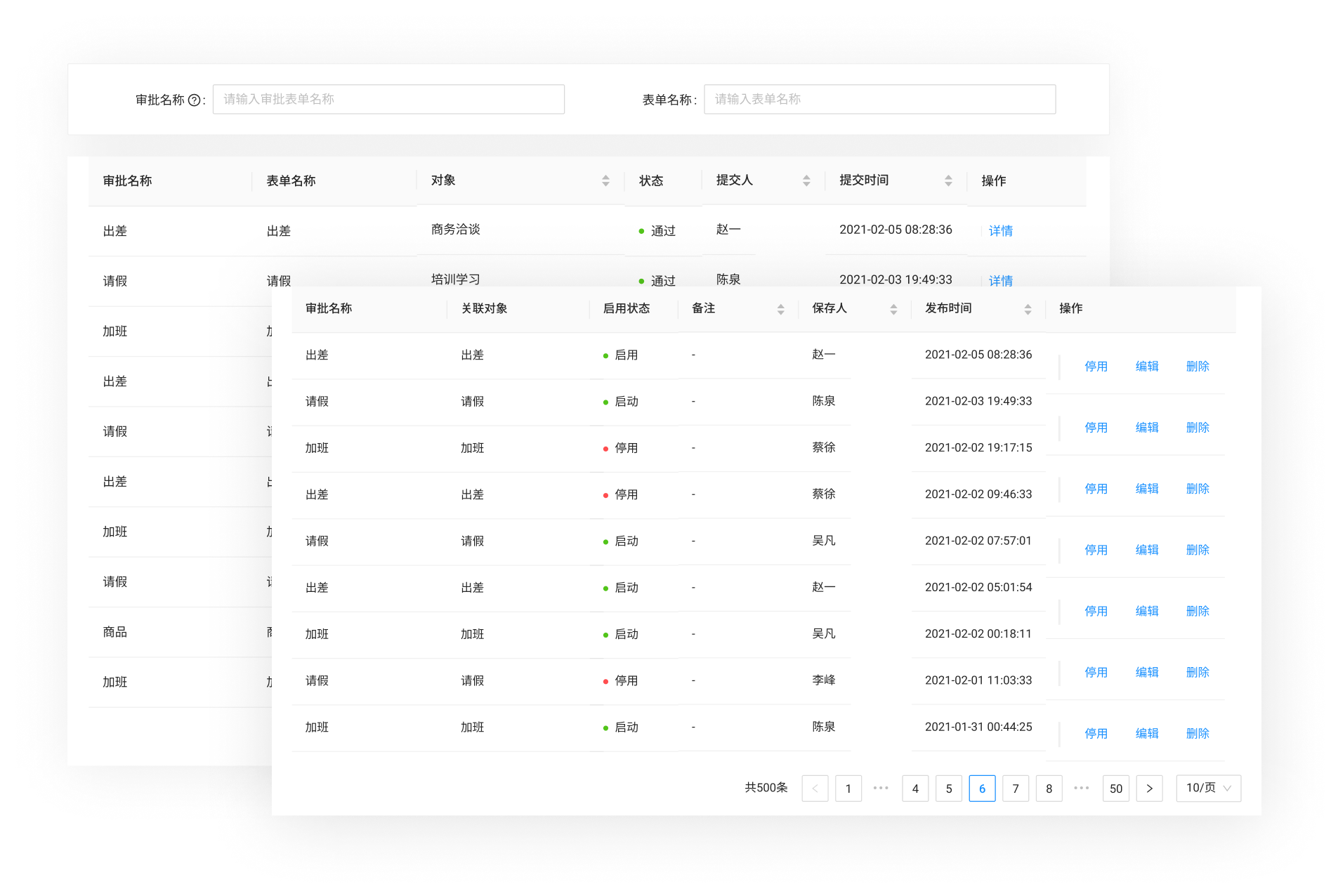This screenshot has height=896, width=1338.
Task: Jump to page 50
Action: coord(1115,788)
